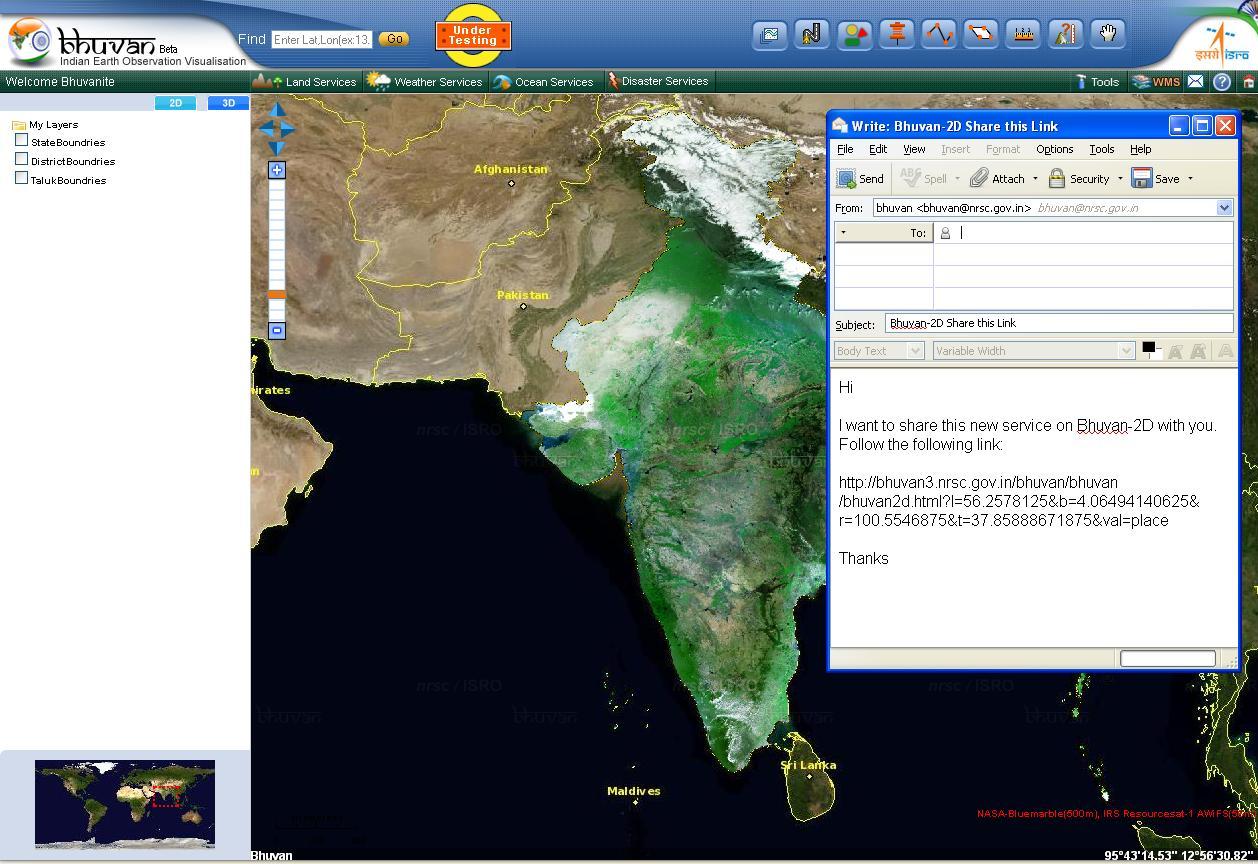The height and width of the screenshot is (864, 1258).
Task: Switch to 2D view
Action: tap(176, 103)
